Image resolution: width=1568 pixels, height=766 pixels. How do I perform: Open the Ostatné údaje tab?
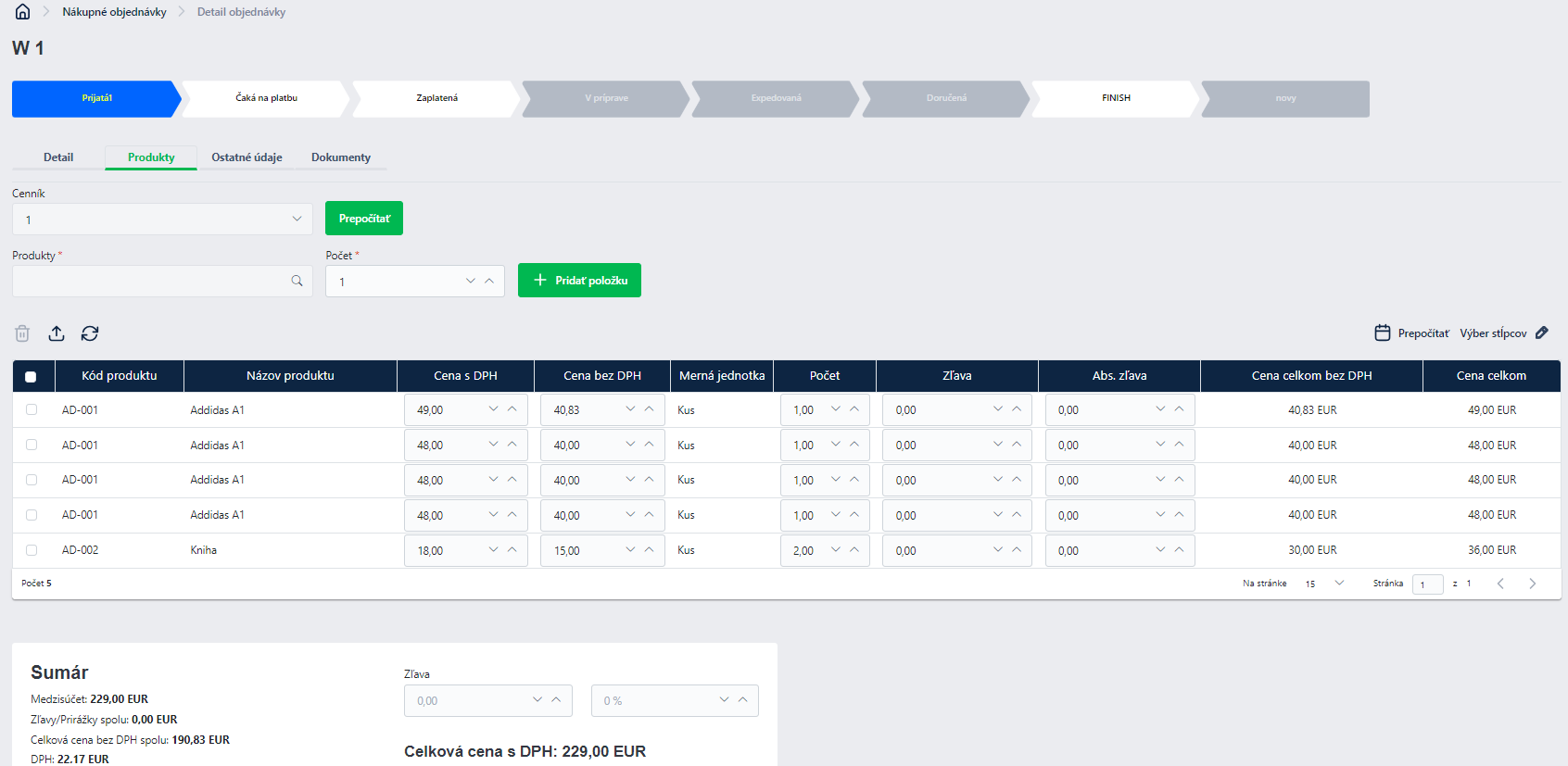point(247,157)
